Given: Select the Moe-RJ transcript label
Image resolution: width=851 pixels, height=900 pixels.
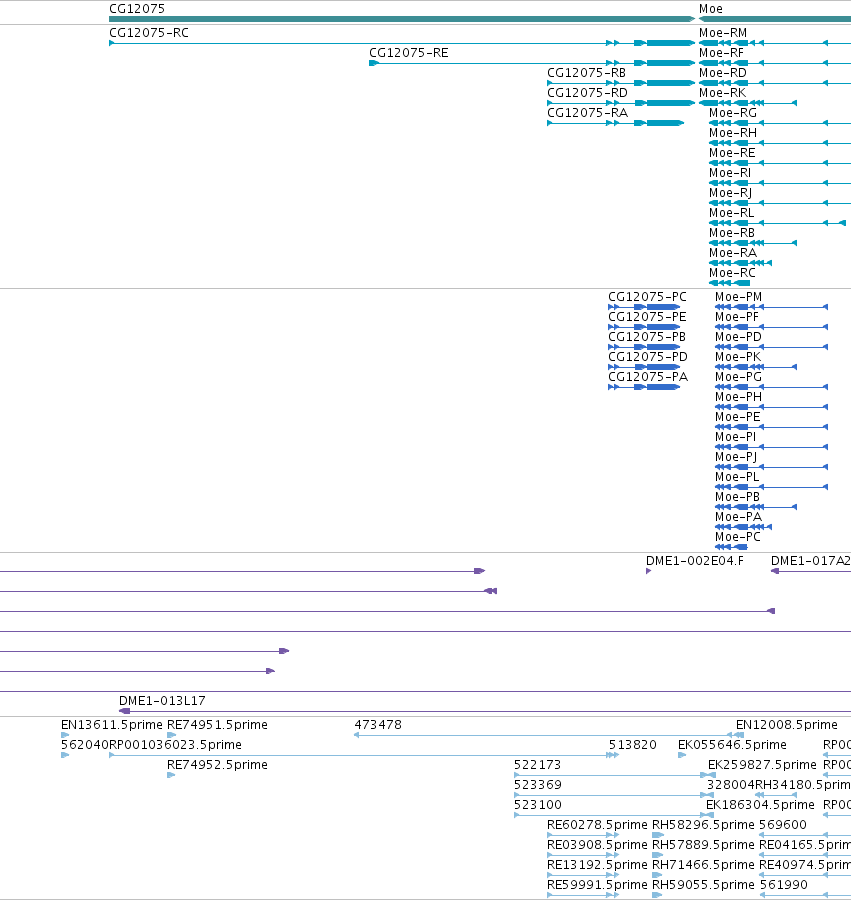Looking at the screenshot, I should point(730,193).
